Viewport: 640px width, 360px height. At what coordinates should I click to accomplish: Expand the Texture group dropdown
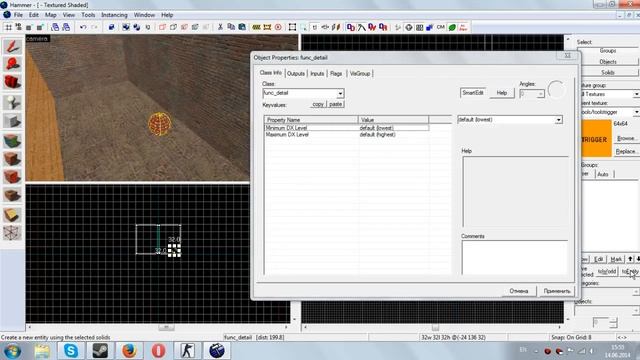(636, 94)
